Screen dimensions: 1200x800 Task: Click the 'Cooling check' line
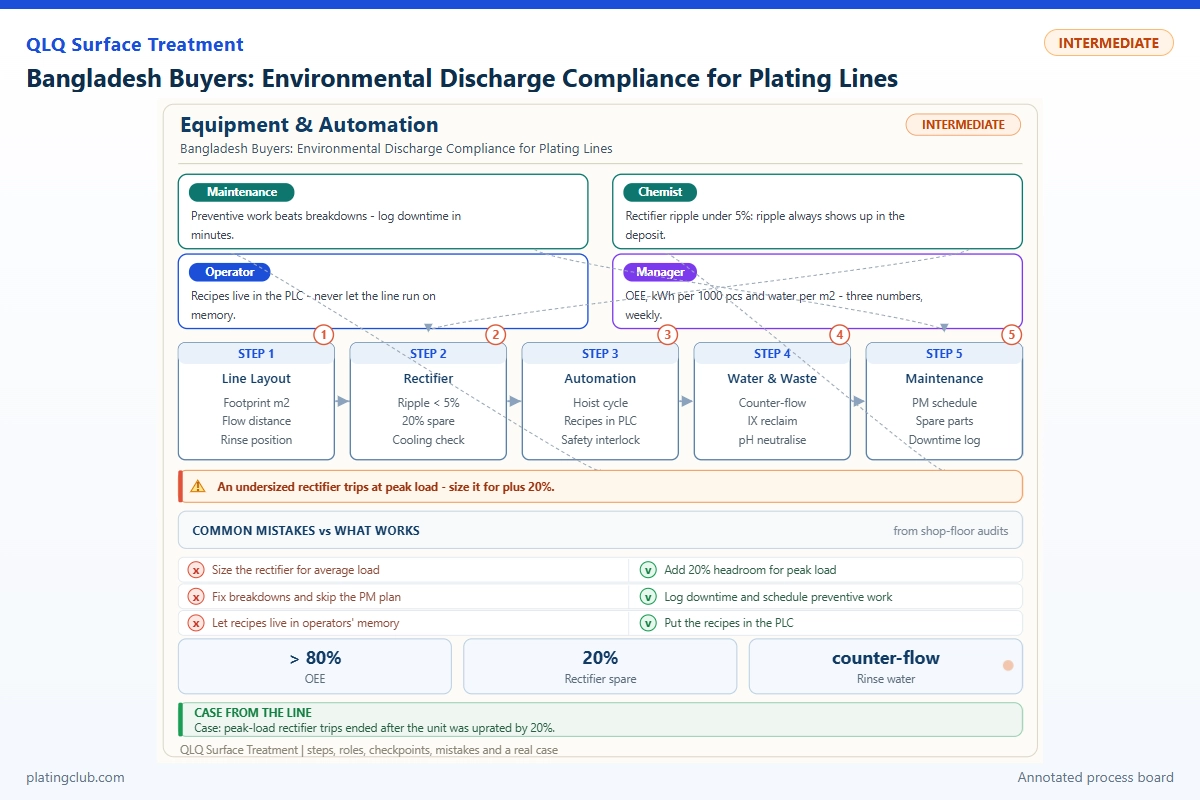click(428, 440)
